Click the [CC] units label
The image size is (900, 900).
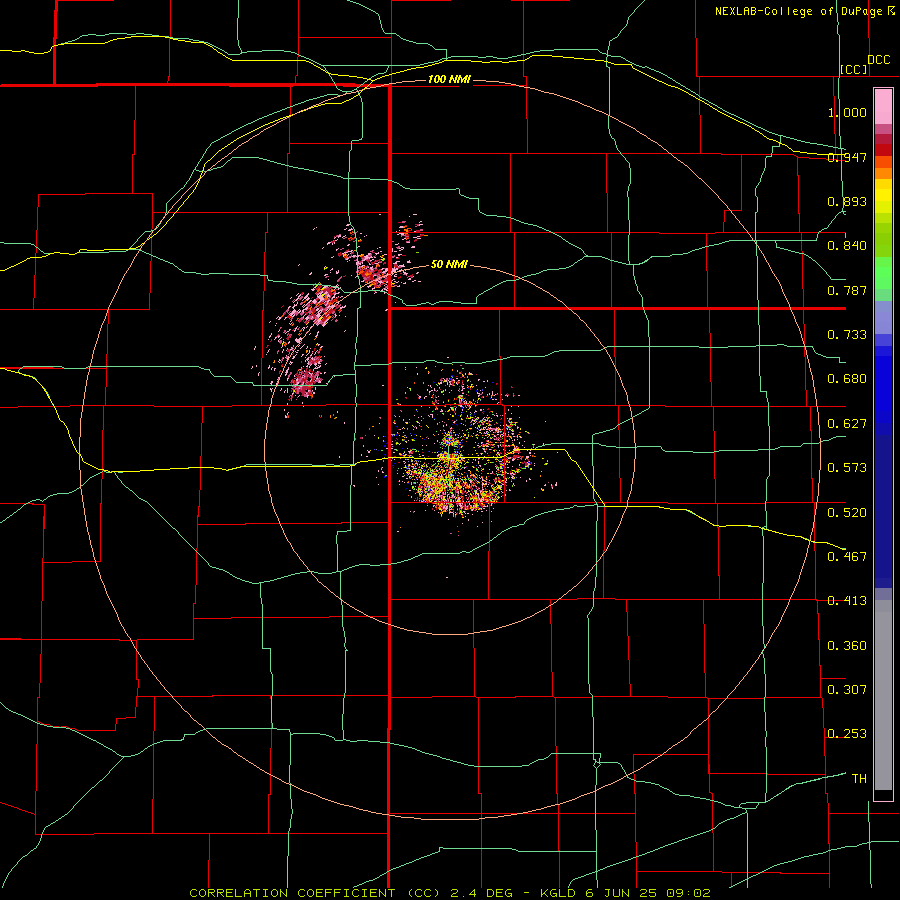point(854,69)
